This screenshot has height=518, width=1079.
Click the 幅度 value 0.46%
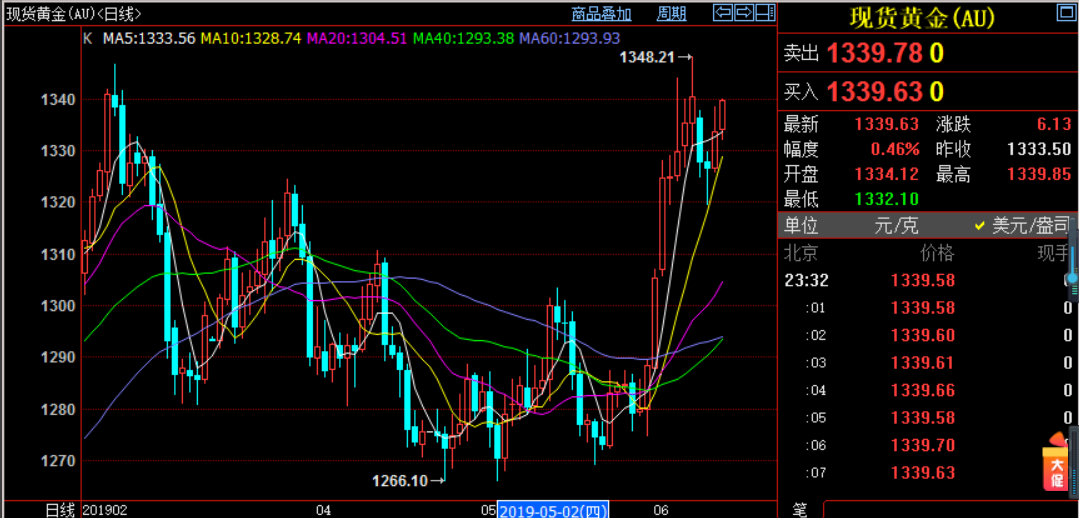pos(895,149)
